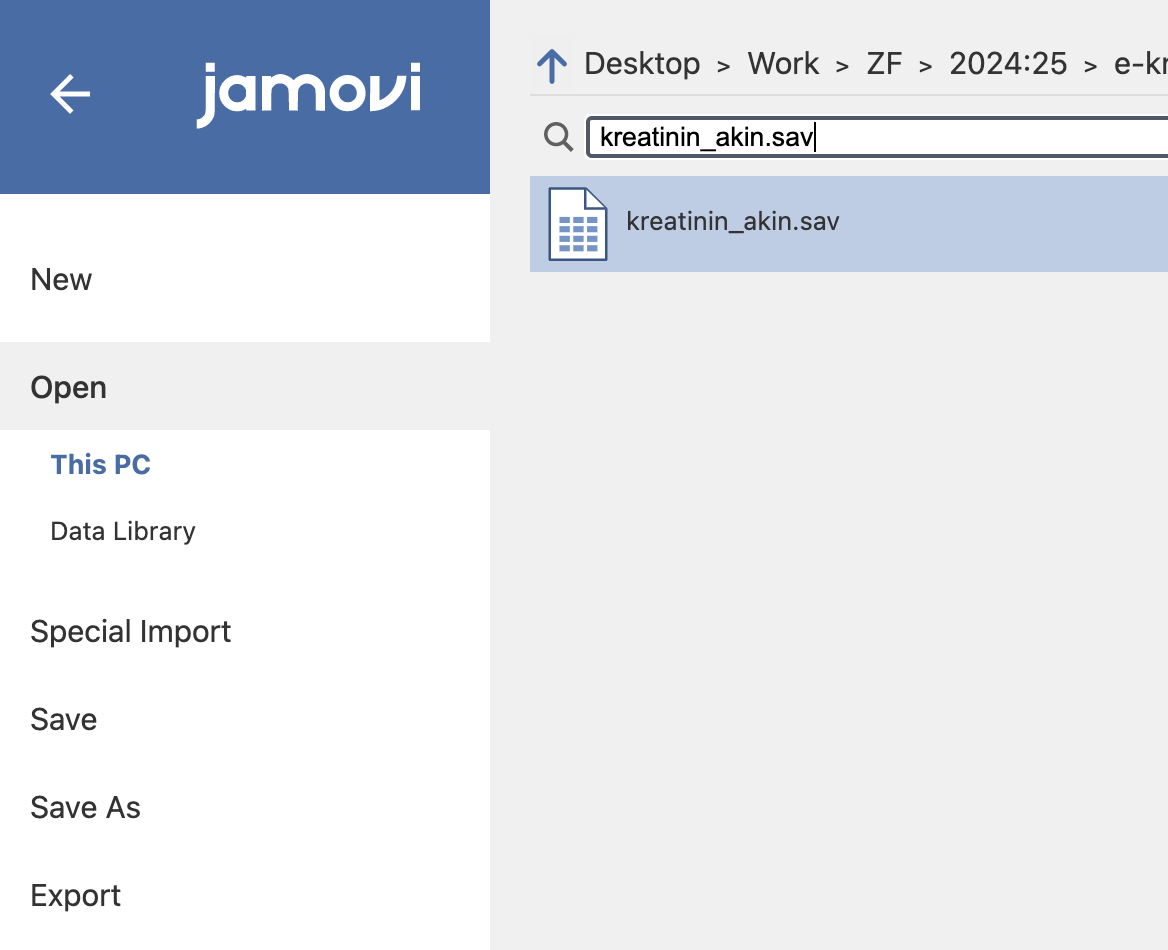The width and height of the screenshot is (1168, 950).
Task: Navigate to Work folder in breadcrumb
Action: [784, 64]
